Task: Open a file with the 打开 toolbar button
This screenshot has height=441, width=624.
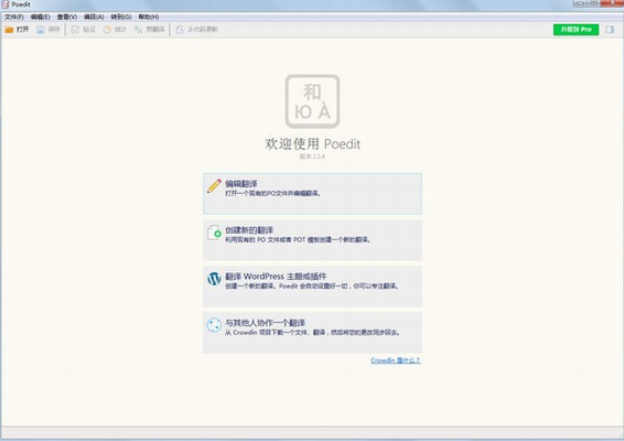Action: click(x=16, y=29)
